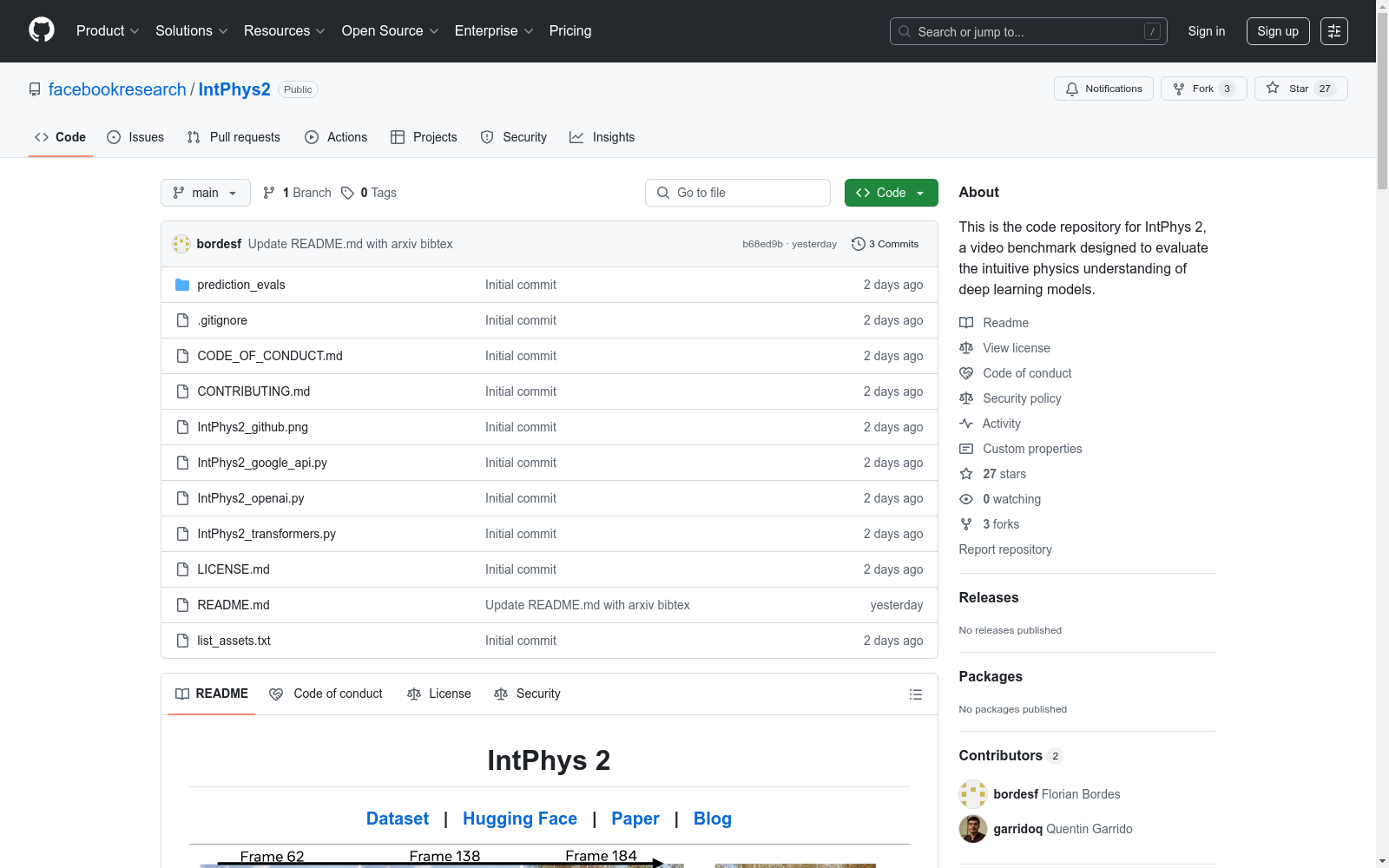
Task: Click the pulse icon beside Activity
Action: [966, 424]
